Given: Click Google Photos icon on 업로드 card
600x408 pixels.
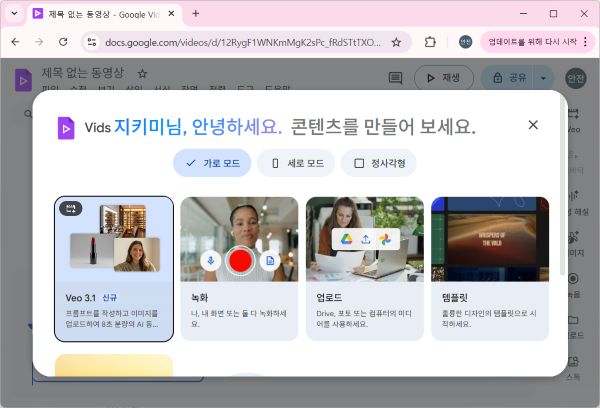Looking at the screenshot, I should tap(385, 239).
